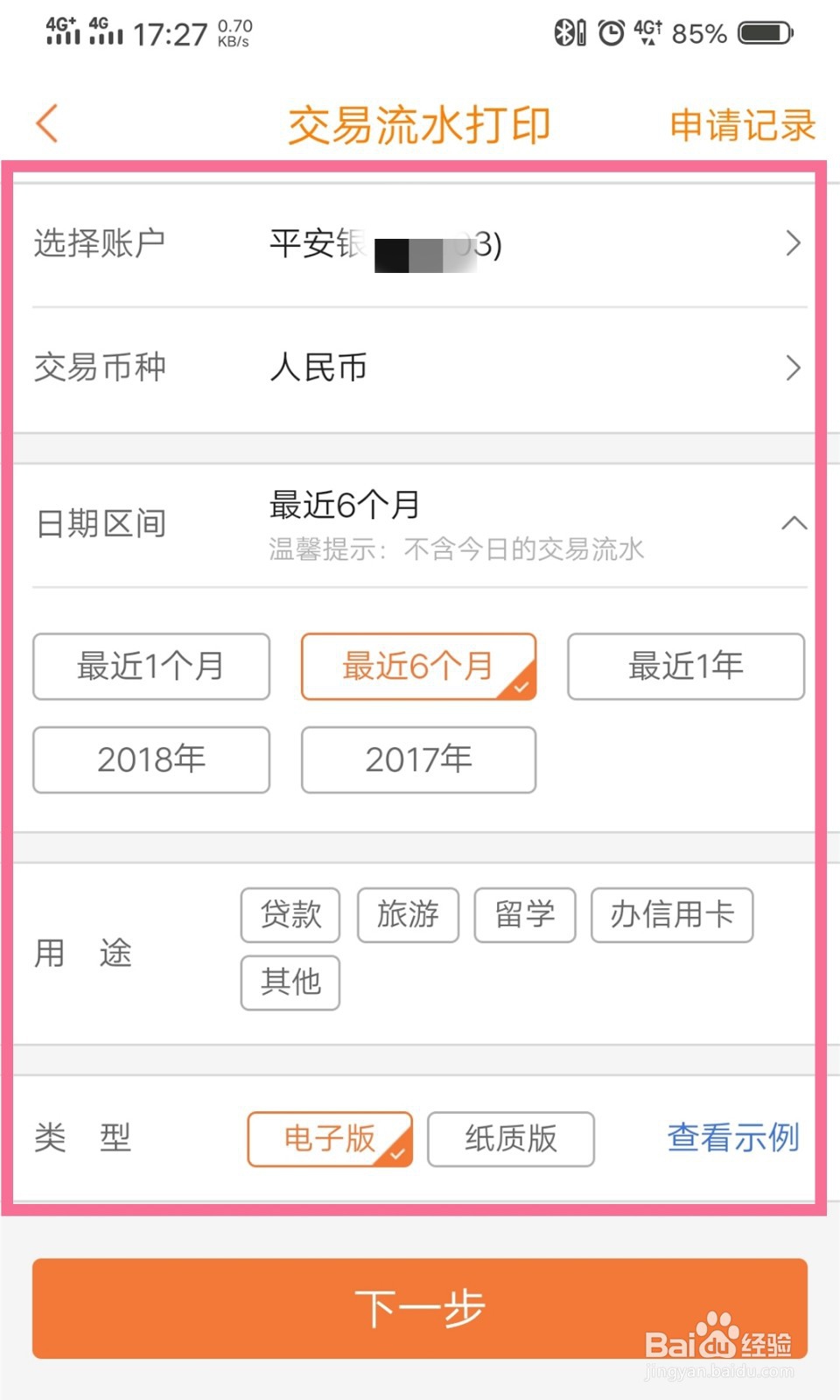Image resolution: width=840 pixels, height=1400 pixels.
Task: Select the 最近1年 date option
Action: pos(686,667)
